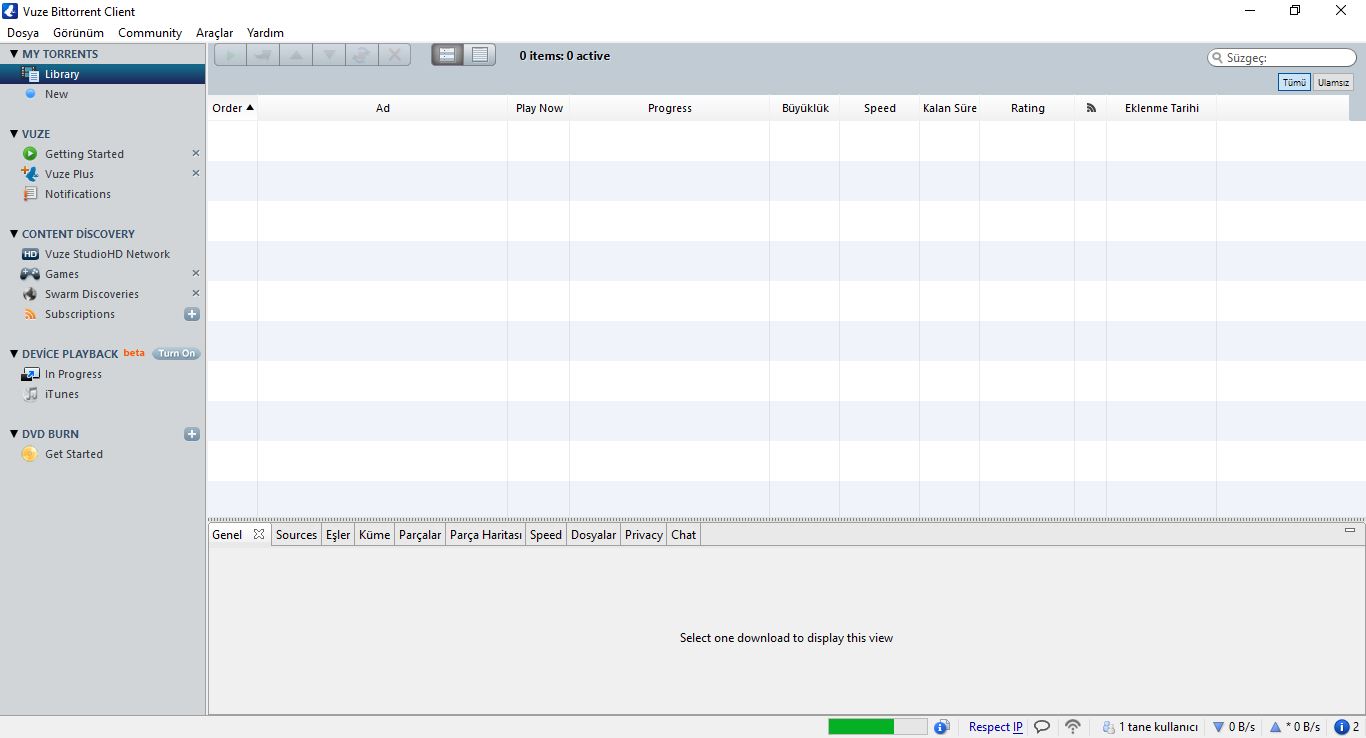Click the wireless signal status bar icon

tap(1073, 727)
